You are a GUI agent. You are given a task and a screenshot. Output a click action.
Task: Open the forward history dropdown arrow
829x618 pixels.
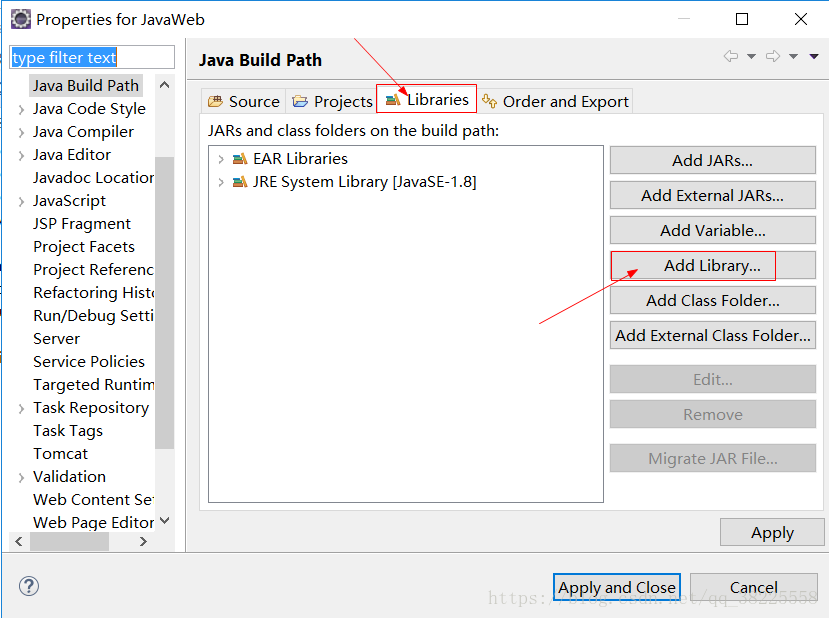[793, 57]
